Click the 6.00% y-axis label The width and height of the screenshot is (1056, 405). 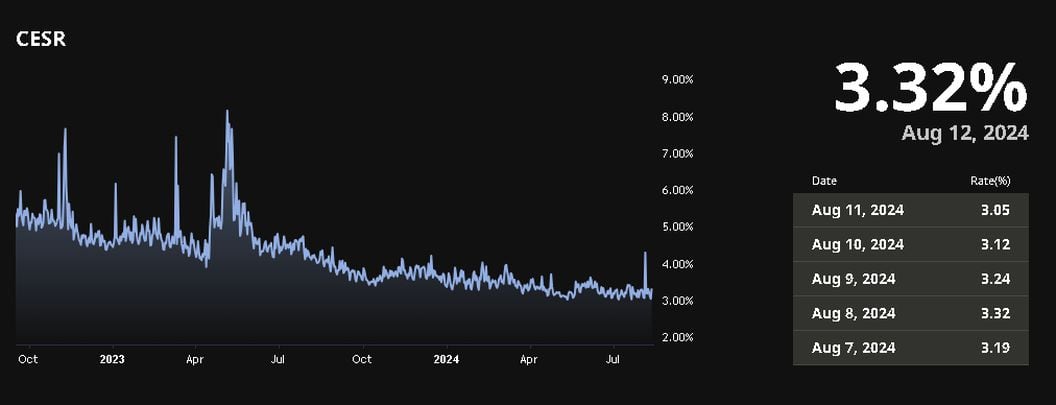click(678, 190)
